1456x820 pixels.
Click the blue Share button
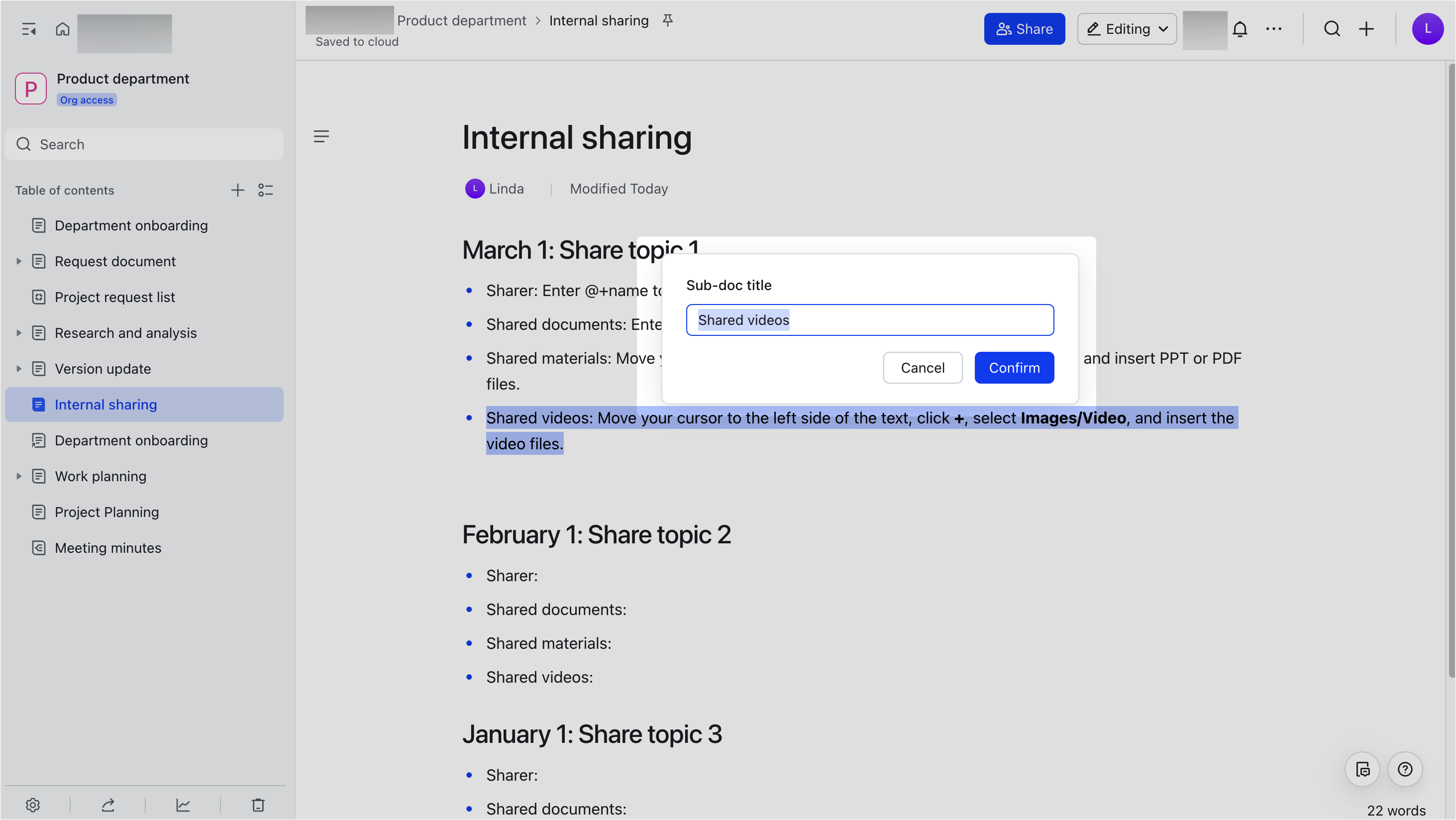[x=1024, y=29]
